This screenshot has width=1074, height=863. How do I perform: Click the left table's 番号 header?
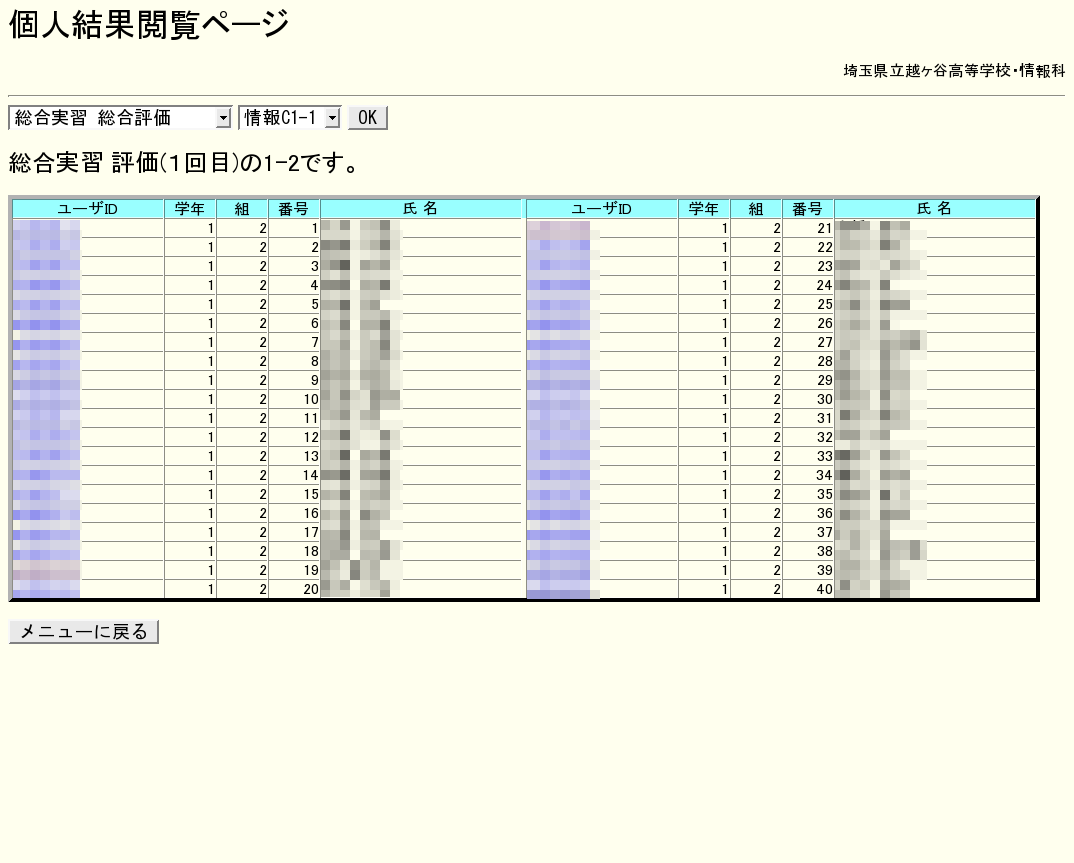(294, 209)
